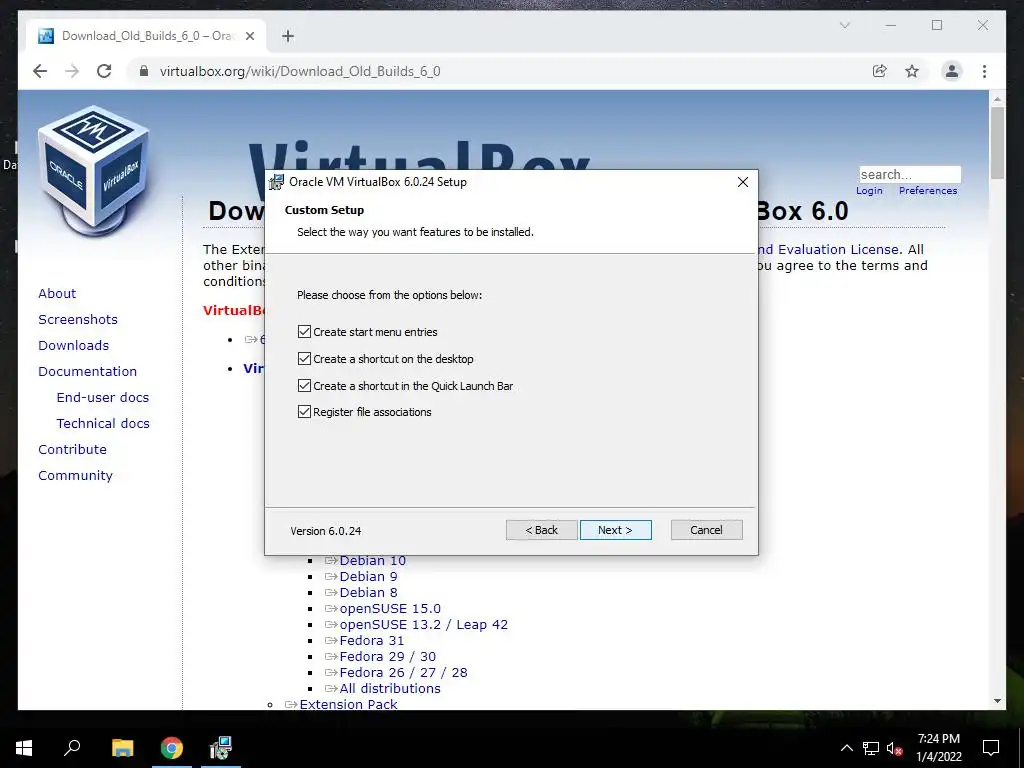Click the Chrome forward arrow
Viewport: 1024px width, 768px height.
[72, 71]
